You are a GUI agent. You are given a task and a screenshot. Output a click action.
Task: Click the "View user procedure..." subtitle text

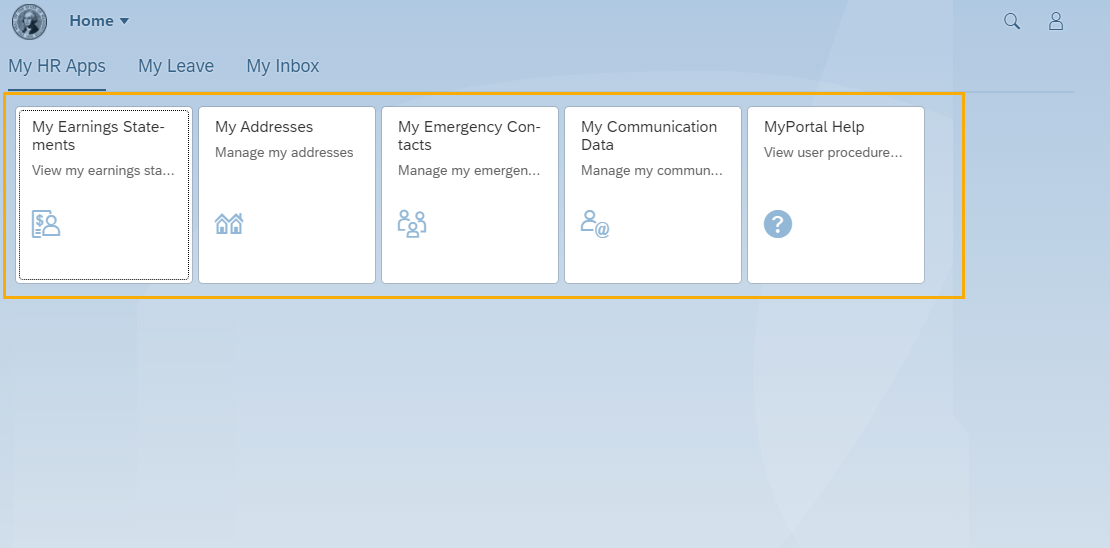pos(833,153)
